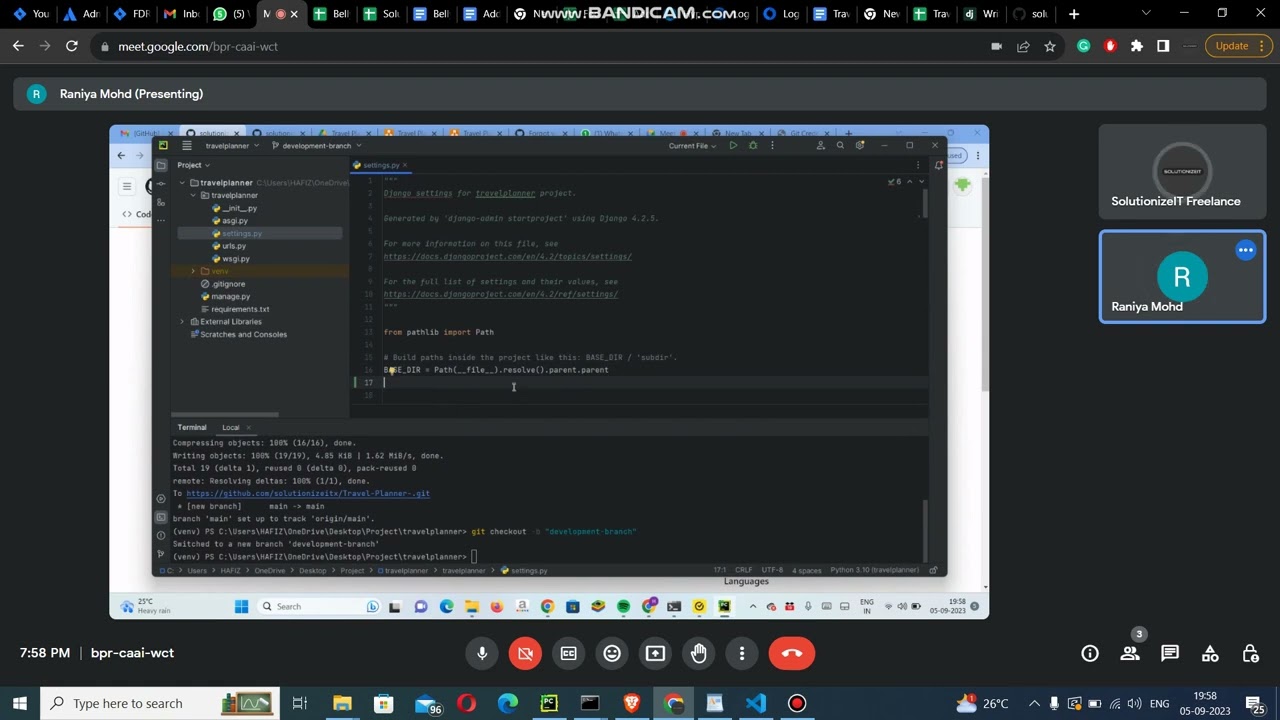The image size is (1280, 720).
Task: Open the Project tool window folder icon
Action: 161,165
